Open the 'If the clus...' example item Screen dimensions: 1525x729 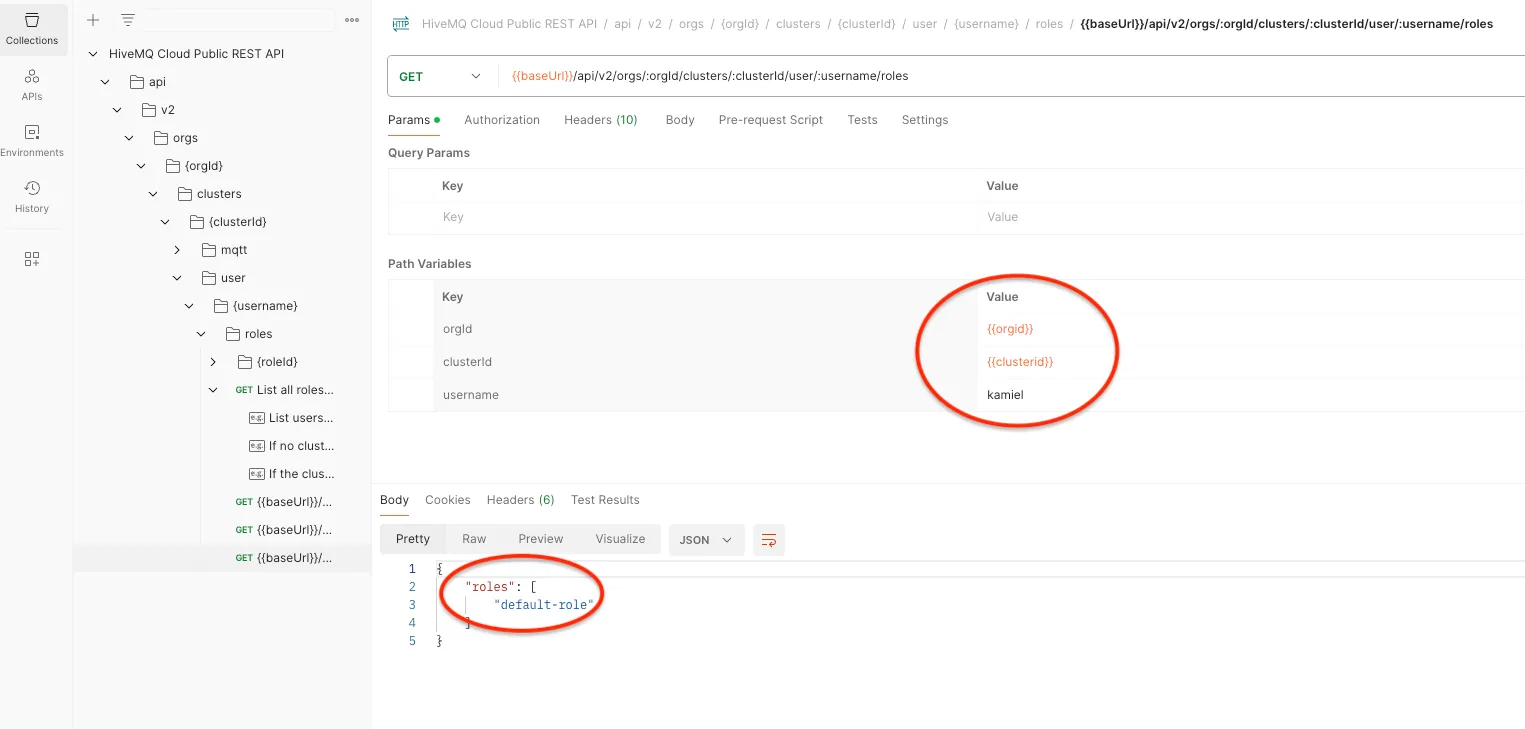[x=291, y=474]
